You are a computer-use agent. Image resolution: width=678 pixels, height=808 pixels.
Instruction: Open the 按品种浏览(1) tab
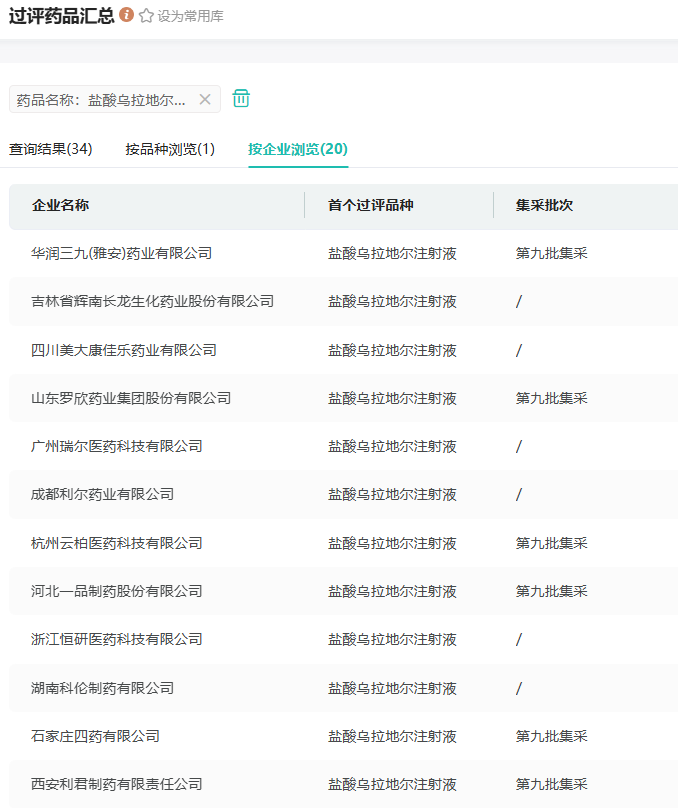[170, 149]
